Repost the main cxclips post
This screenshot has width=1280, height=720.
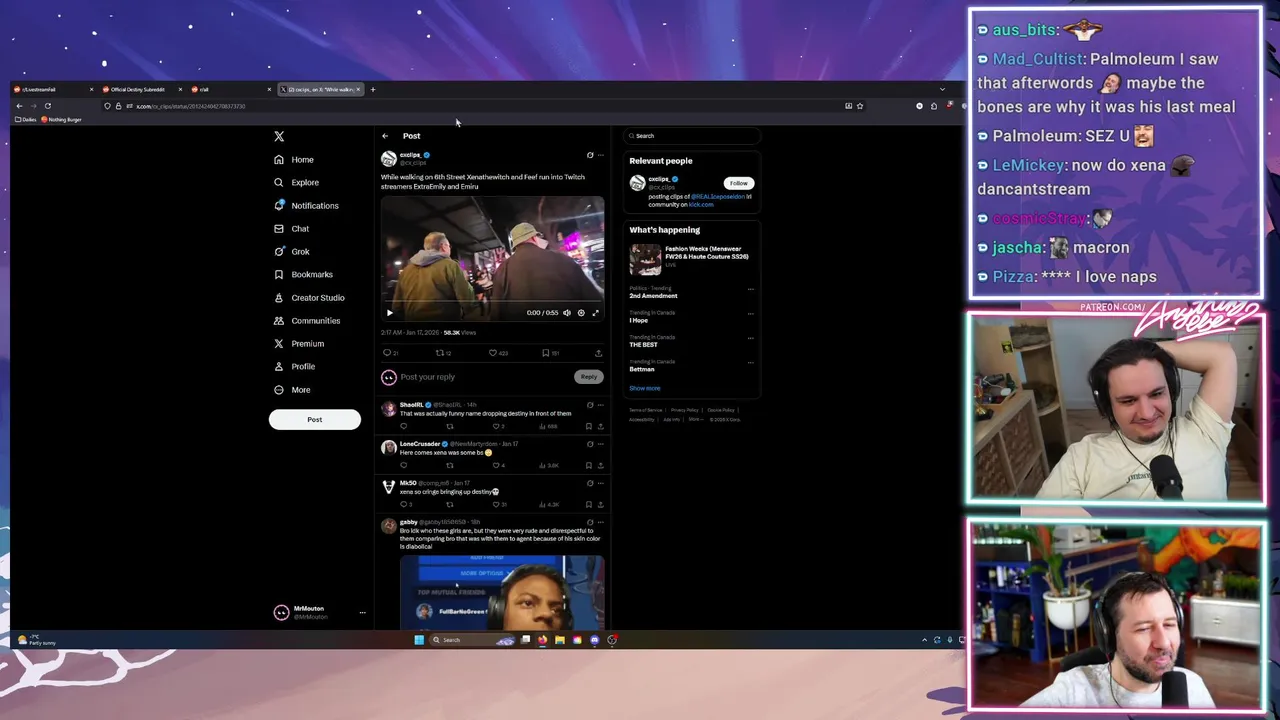440,353
